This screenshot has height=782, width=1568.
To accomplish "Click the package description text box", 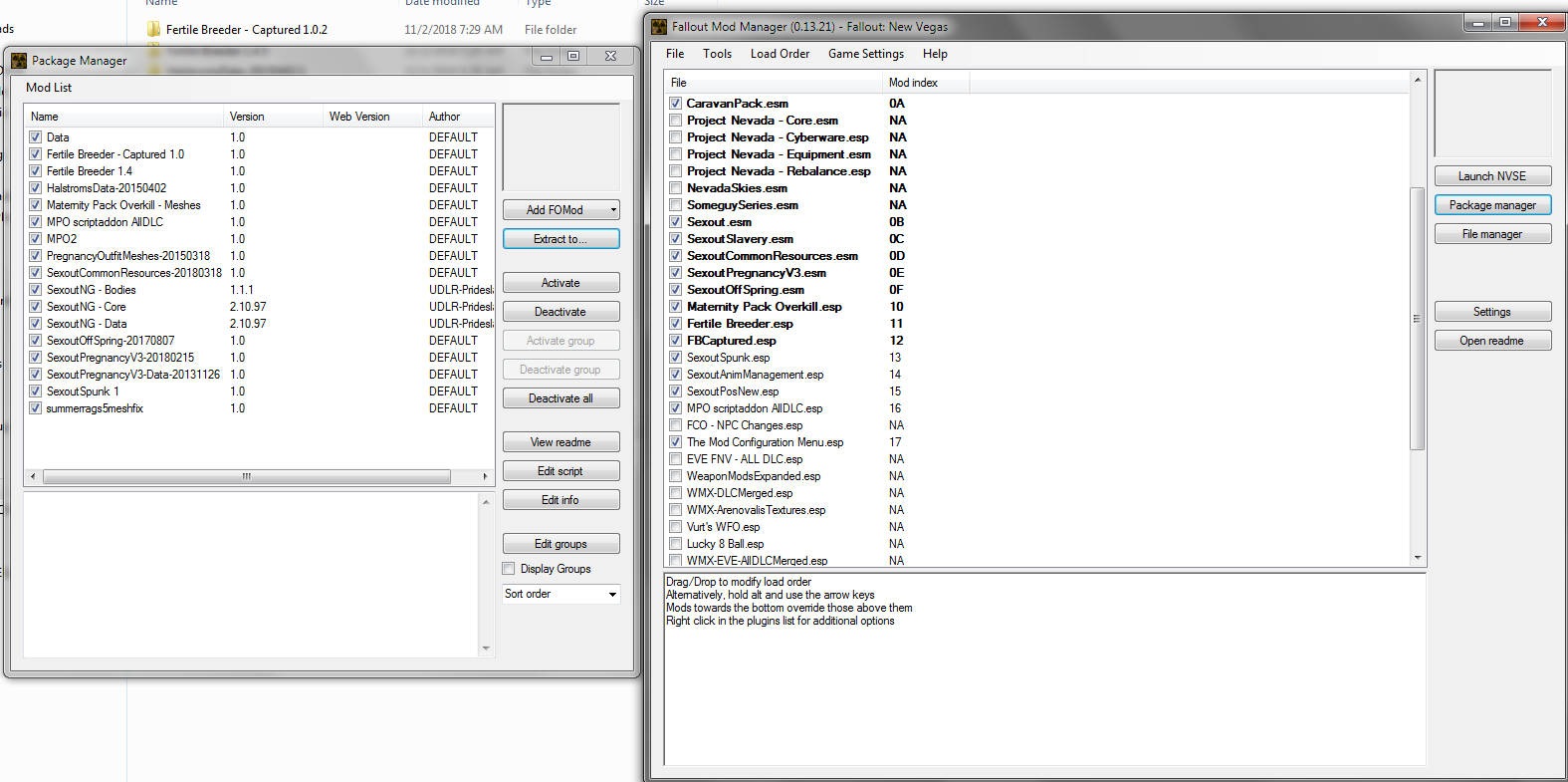I will coord(258,575).
